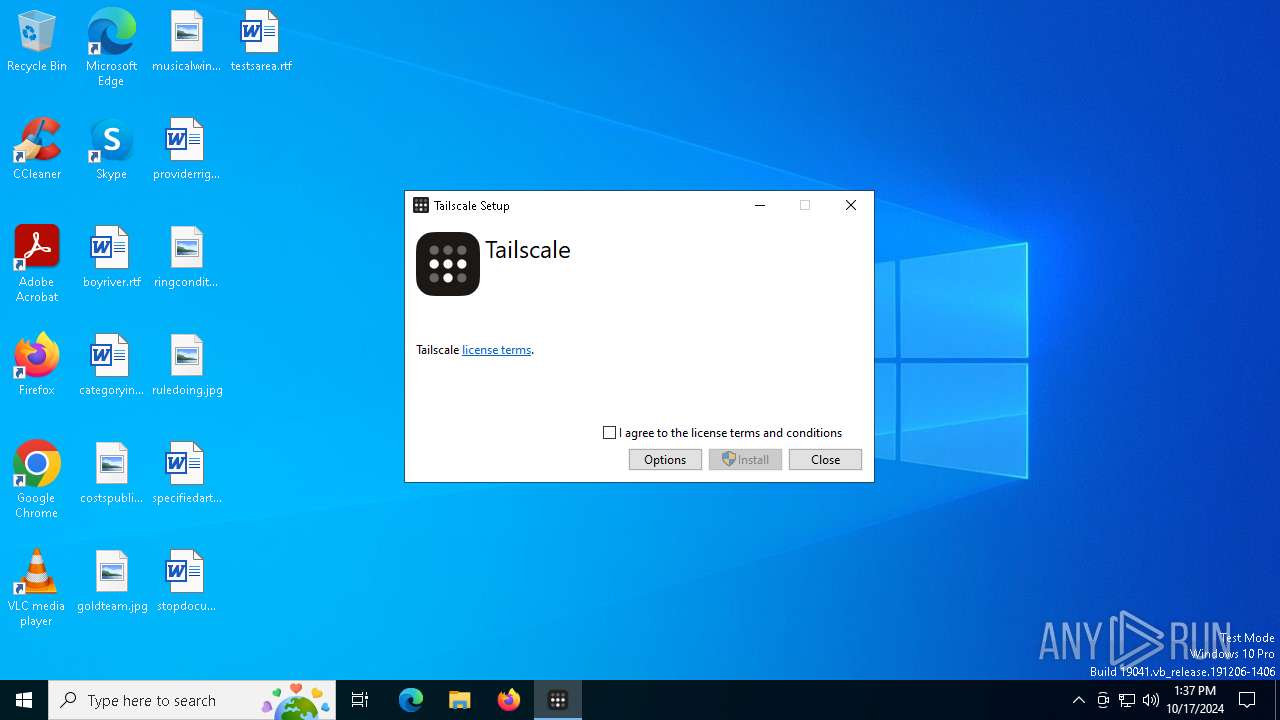
Task: Open the volume control in system tray
Action: [1151, 700]
